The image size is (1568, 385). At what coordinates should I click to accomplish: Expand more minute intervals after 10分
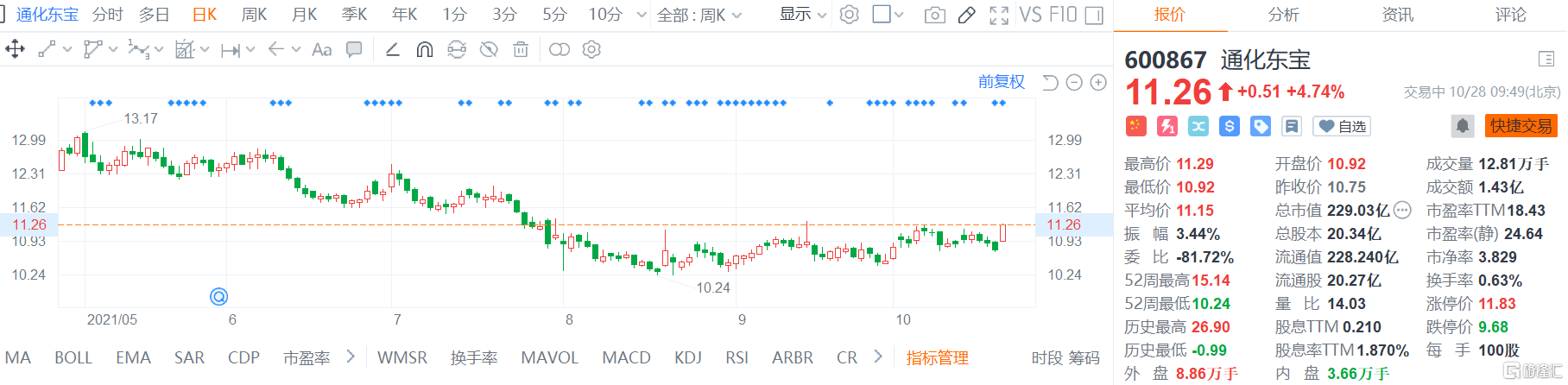coord(641,15)
